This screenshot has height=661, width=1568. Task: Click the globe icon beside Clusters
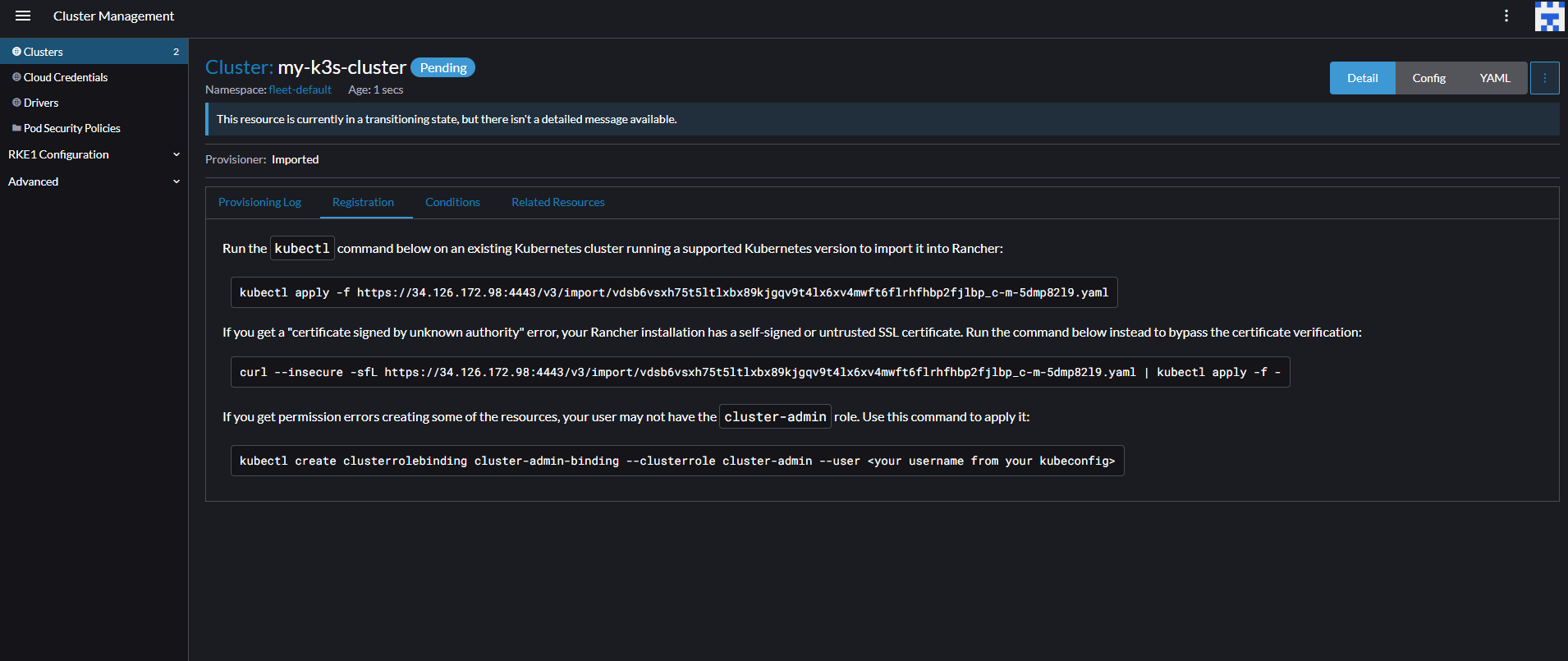click(16, 52)
